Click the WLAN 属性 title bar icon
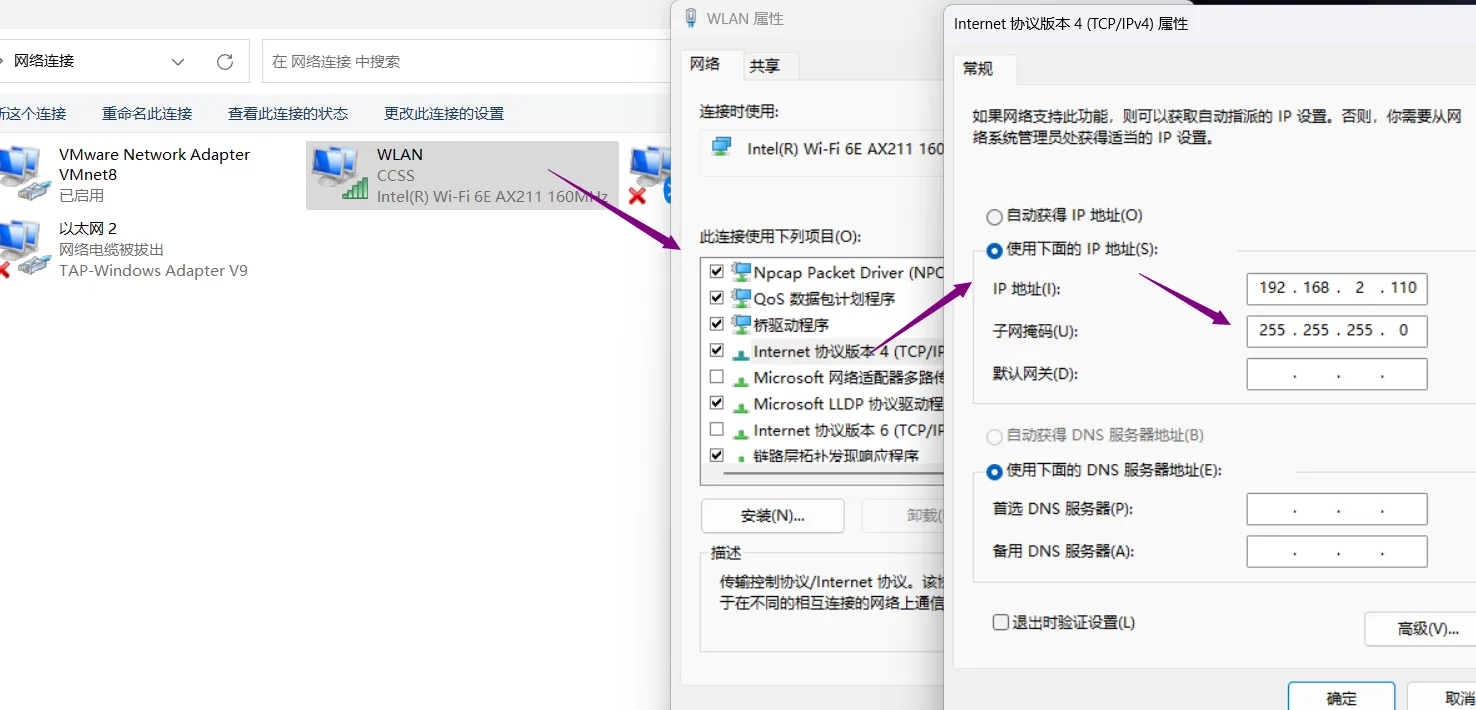The width and height of the screenshot is (1476, 710). tap(690, 18)
